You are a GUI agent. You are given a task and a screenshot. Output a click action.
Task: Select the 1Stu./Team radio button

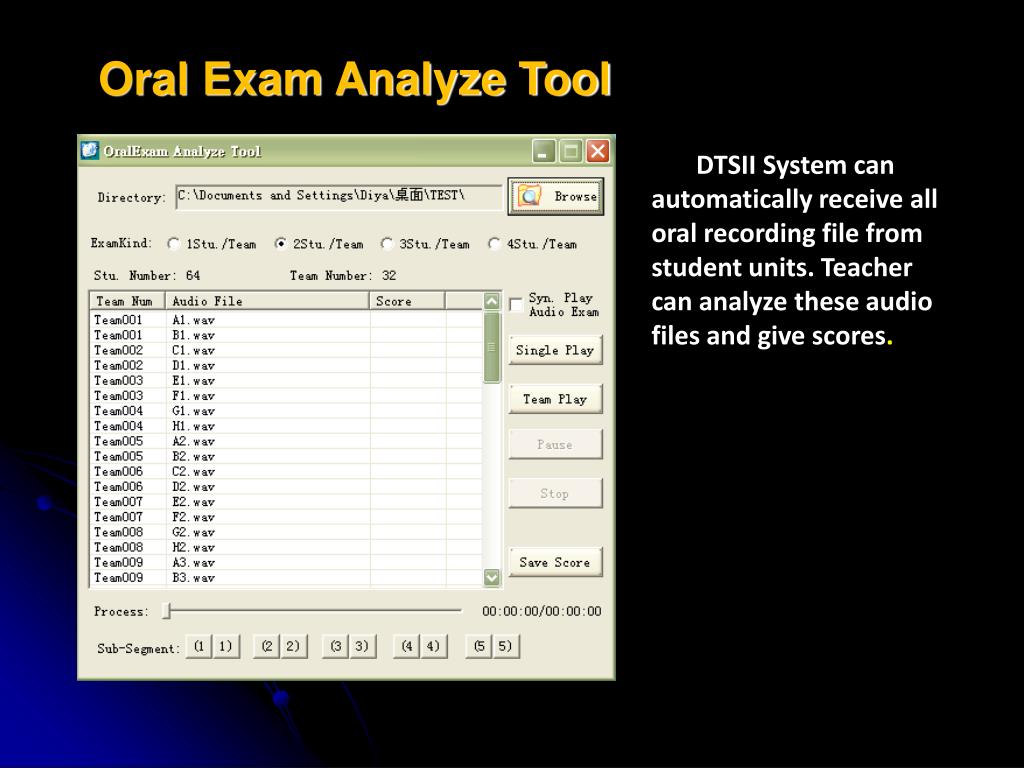pos(173,244)
